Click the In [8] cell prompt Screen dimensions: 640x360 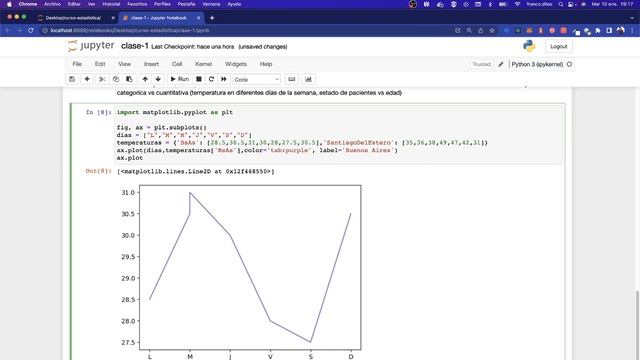click(x=98, y=112)
